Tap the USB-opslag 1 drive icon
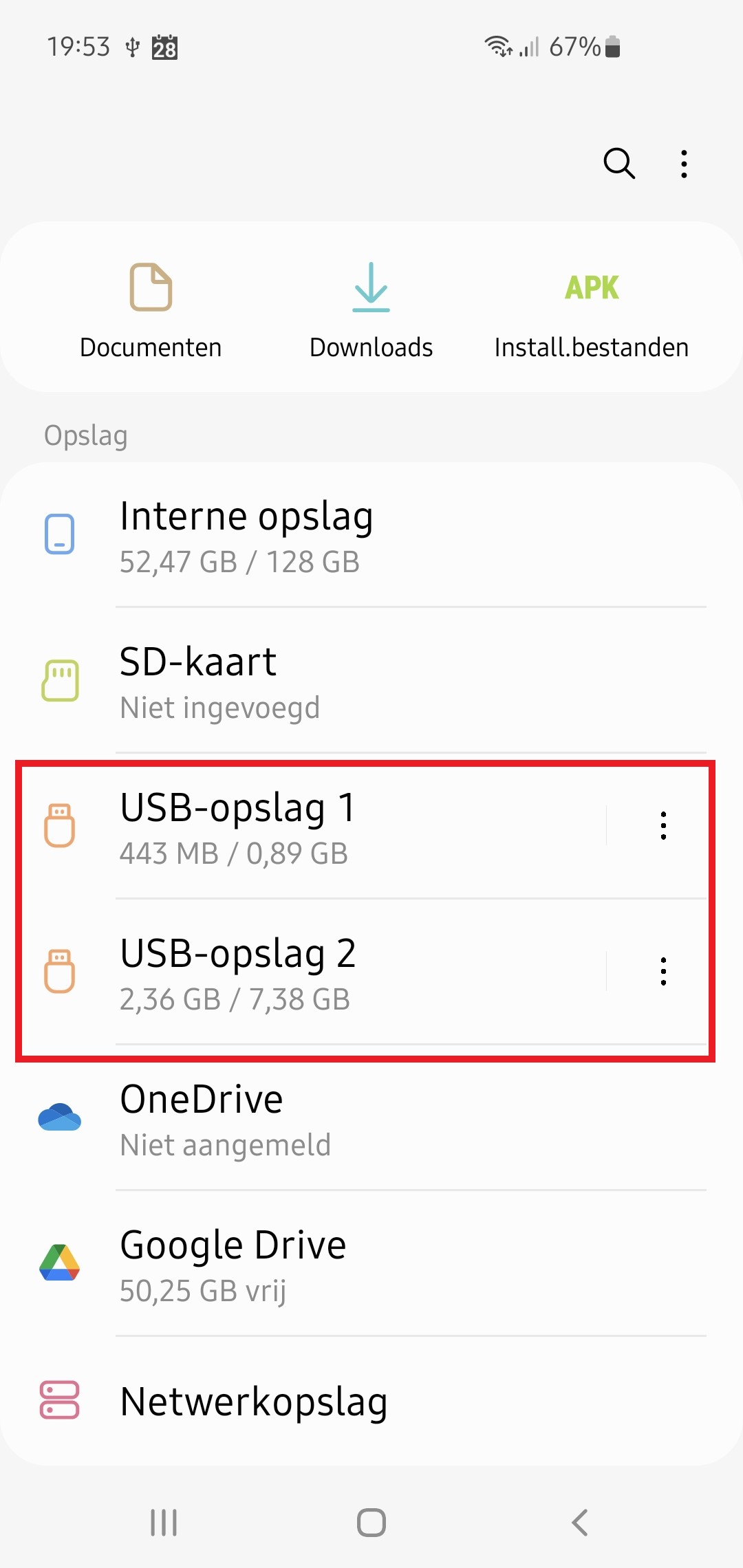Screen dimensions: 743x1568 tap(60, 825)
